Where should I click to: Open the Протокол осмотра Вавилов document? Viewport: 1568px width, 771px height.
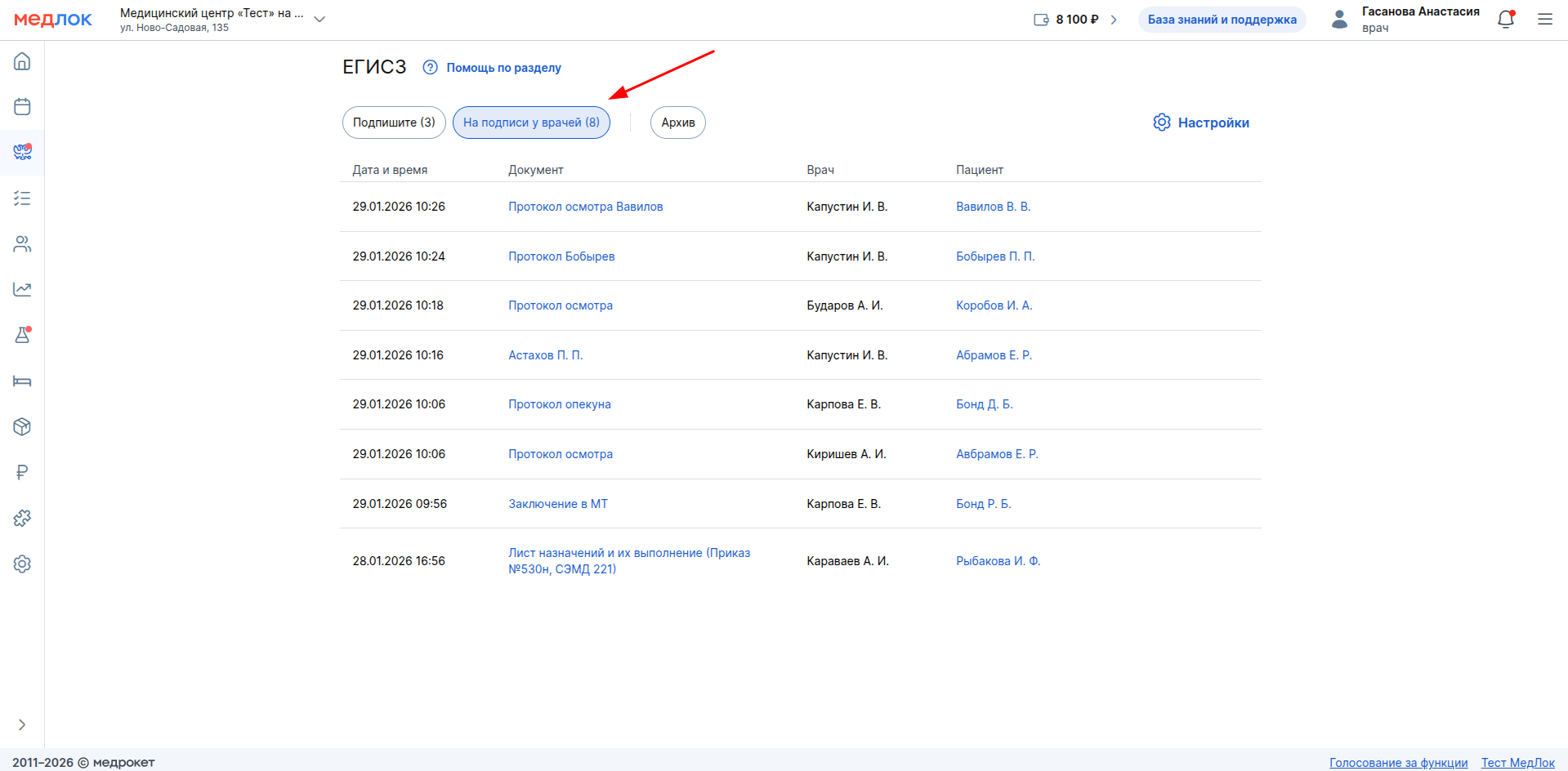585,207
